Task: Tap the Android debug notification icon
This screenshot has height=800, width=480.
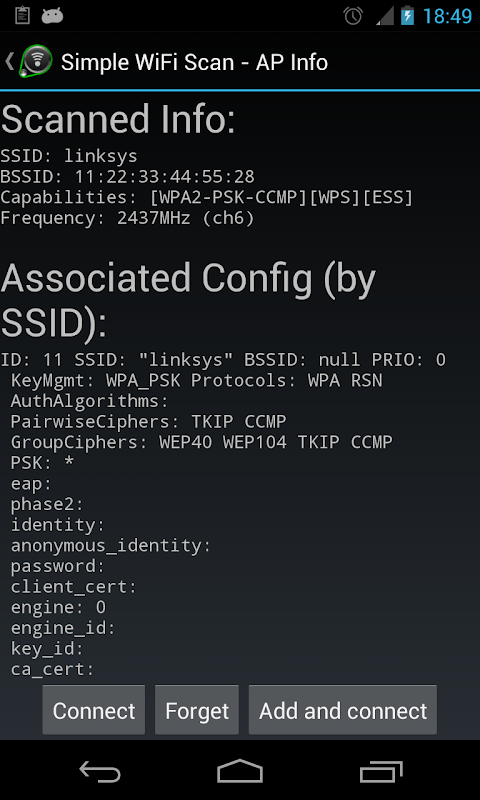Action: tap(52, 16)
